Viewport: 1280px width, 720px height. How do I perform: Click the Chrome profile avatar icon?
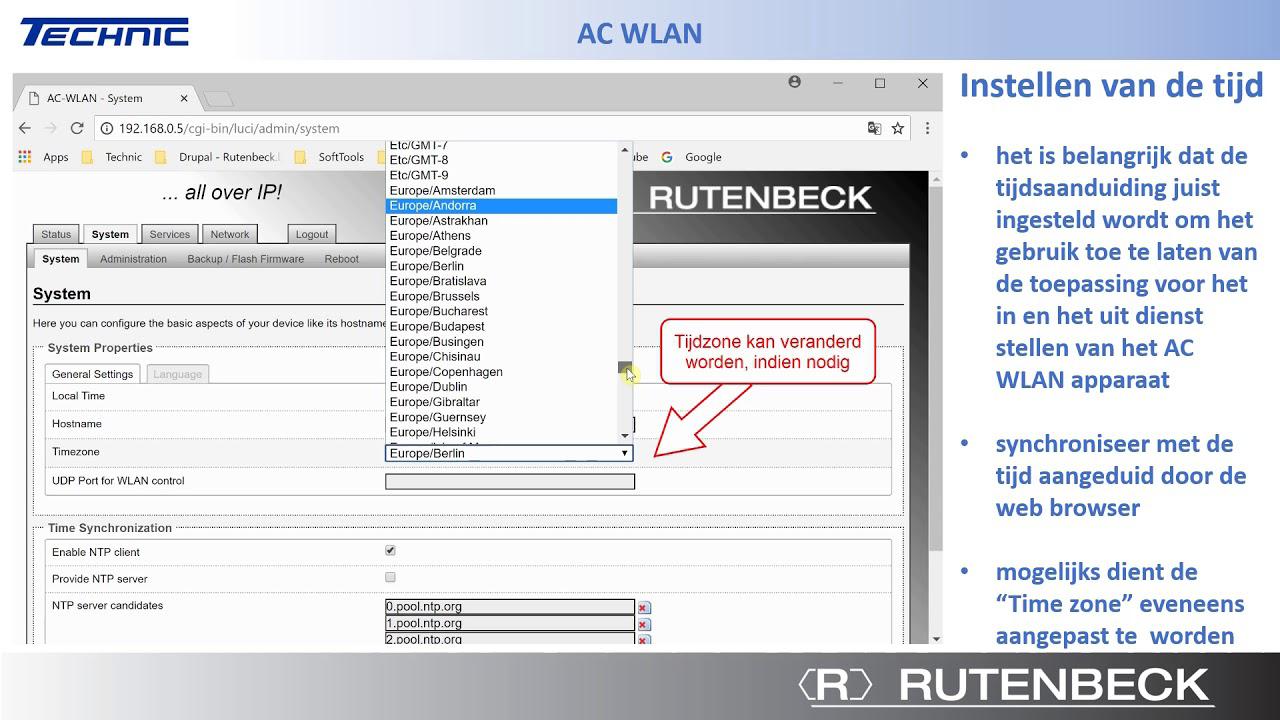795,82
